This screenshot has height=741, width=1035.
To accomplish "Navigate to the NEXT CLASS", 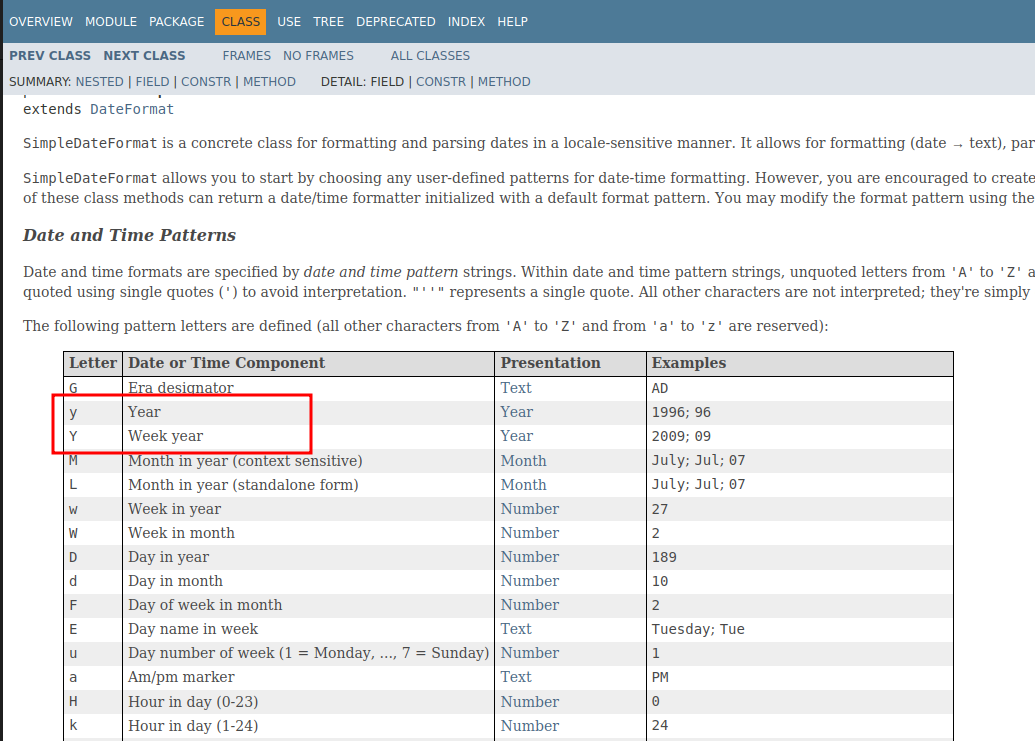I will click(144, 55).
